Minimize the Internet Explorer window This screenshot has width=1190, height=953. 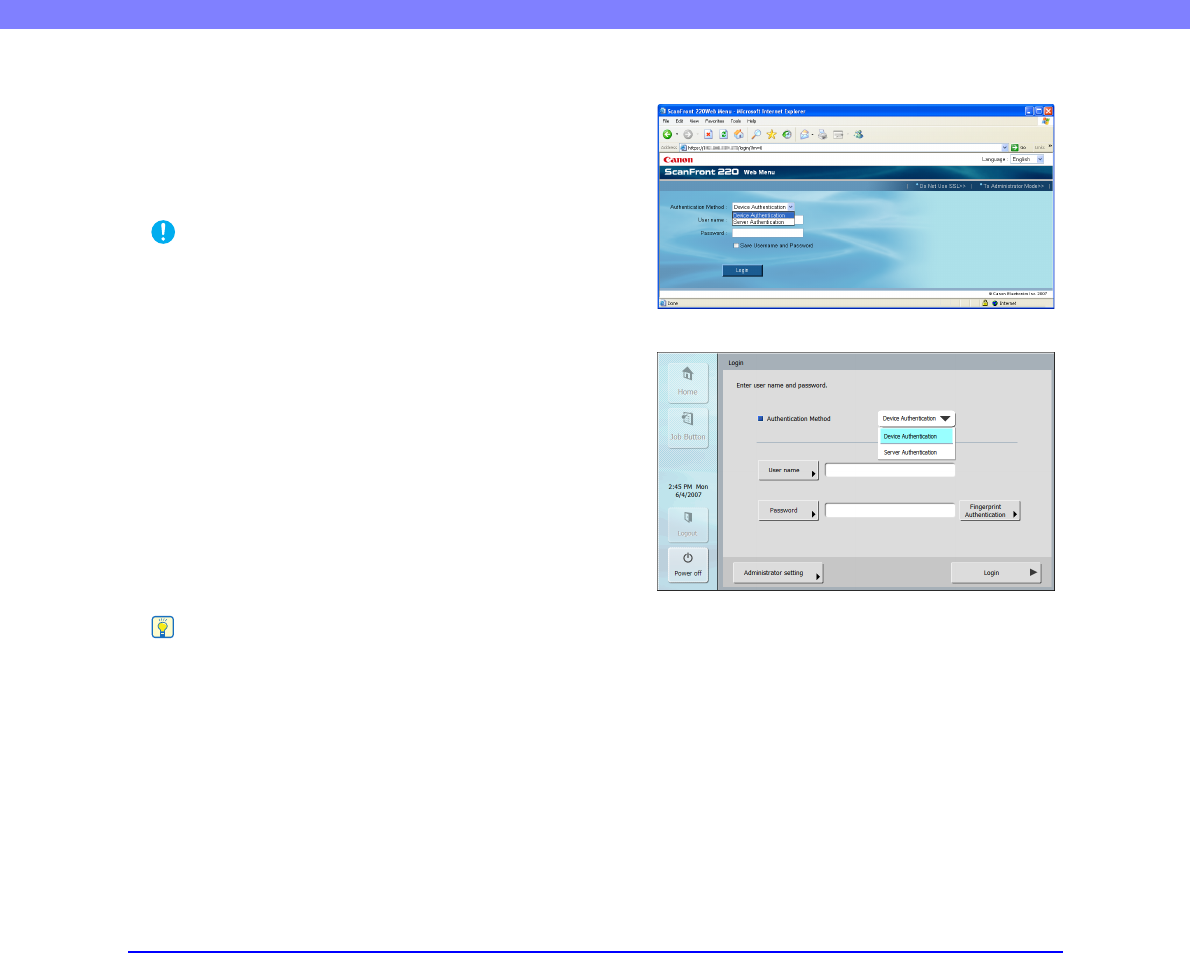tap(1028, 111)
